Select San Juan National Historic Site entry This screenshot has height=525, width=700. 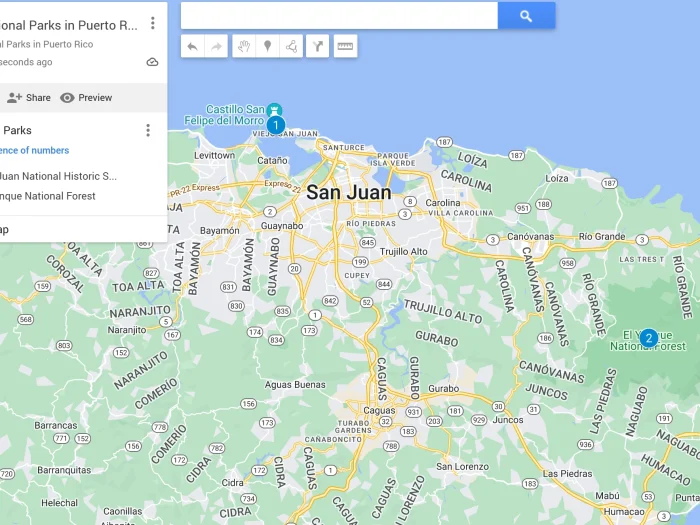click(x=58, y=176)
